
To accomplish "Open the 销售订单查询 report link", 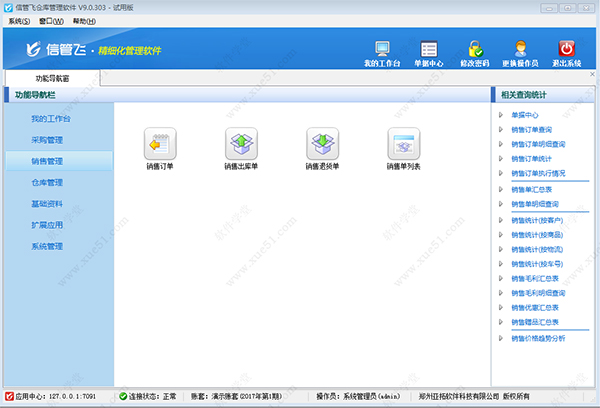I will pos(538,129).
